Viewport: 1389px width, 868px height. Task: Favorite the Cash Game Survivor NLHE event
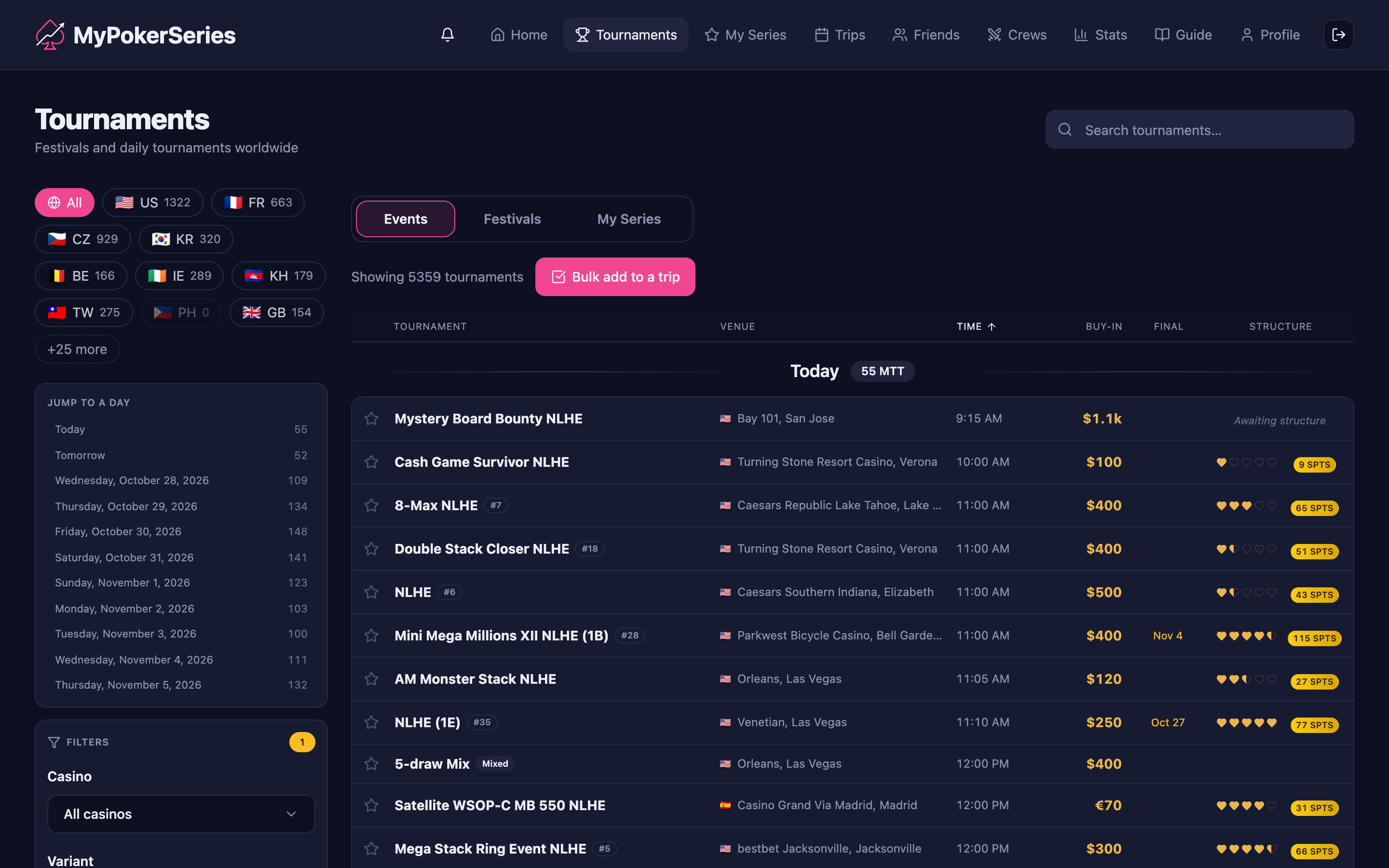coord(371,462)
